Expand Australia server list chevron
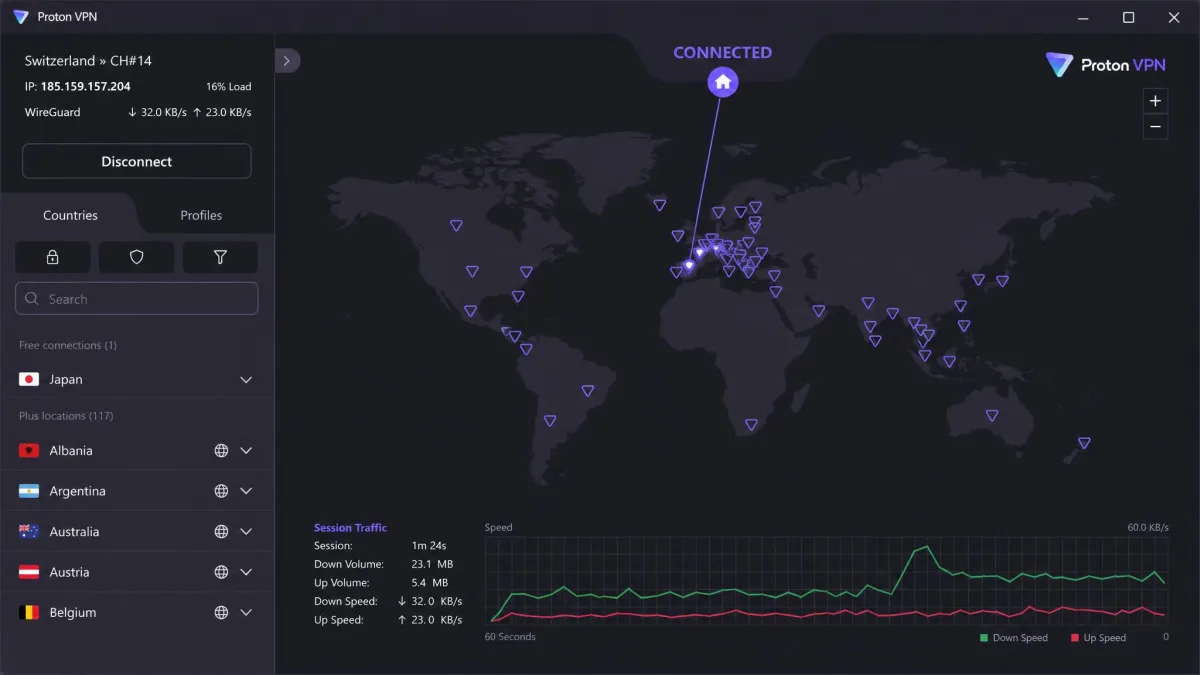Image resolution: width=1200 pixels, height=675 pixels. pos(246,532)
